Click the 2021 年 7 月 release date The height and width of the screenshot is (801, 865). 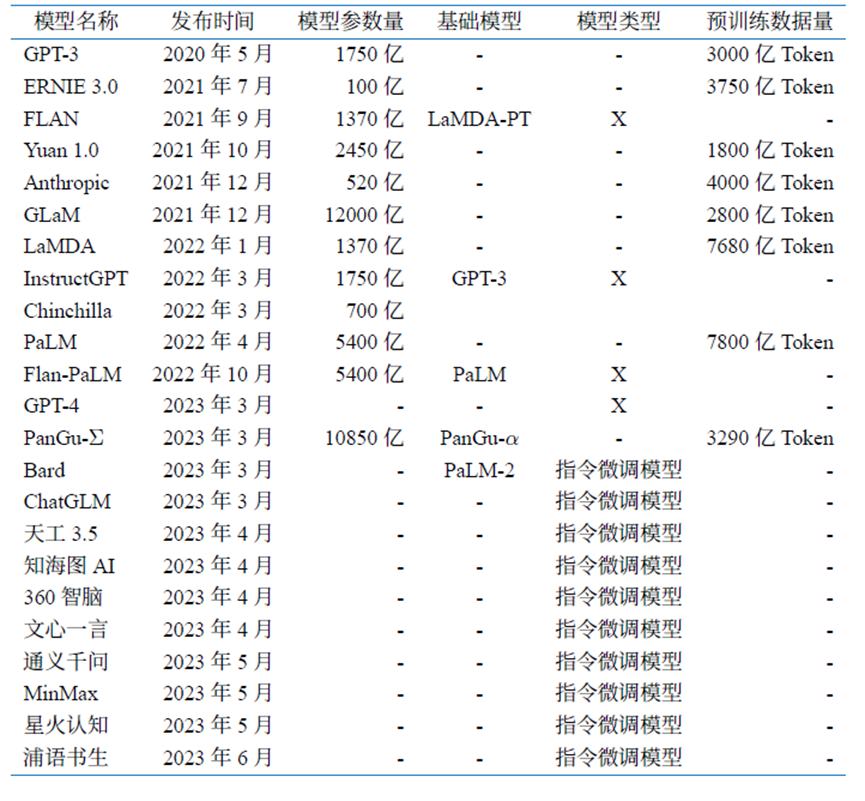coord(218,86)
